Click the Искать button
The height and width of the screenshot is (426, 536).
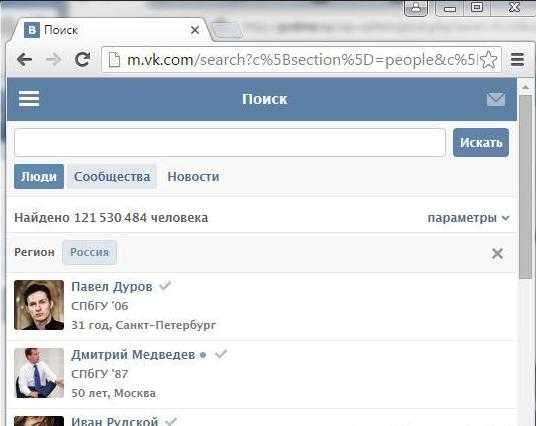[481, 142]
